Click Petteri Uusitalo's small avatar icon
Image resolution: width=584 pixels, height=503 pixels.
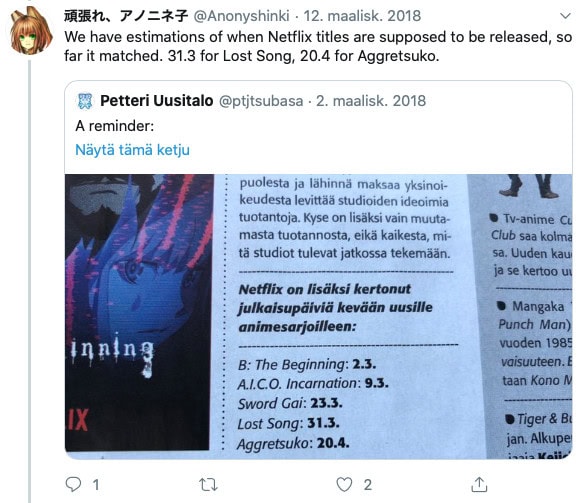pyautogui.click(x=85, y=101)
